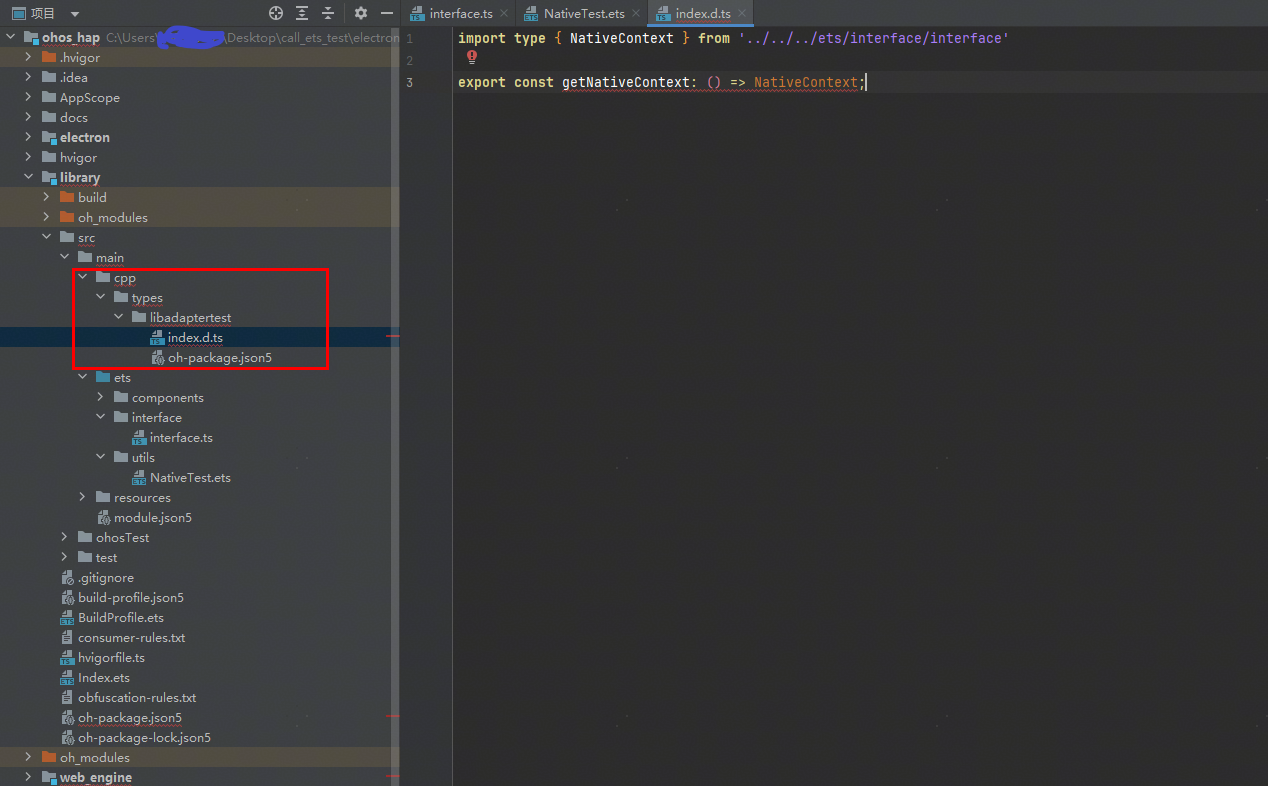Expand the test folder
This screenshot has width=1268, height=786.
point(65,558)
